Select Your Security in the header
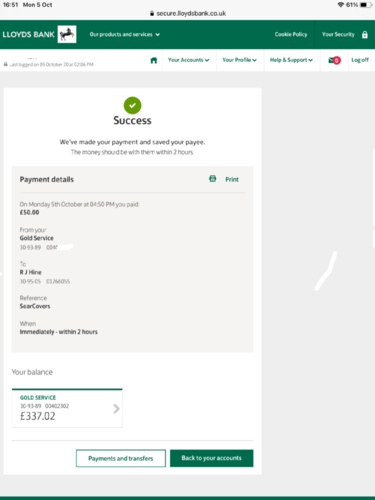This screenshot has height=500, width=375. (338, 34)
